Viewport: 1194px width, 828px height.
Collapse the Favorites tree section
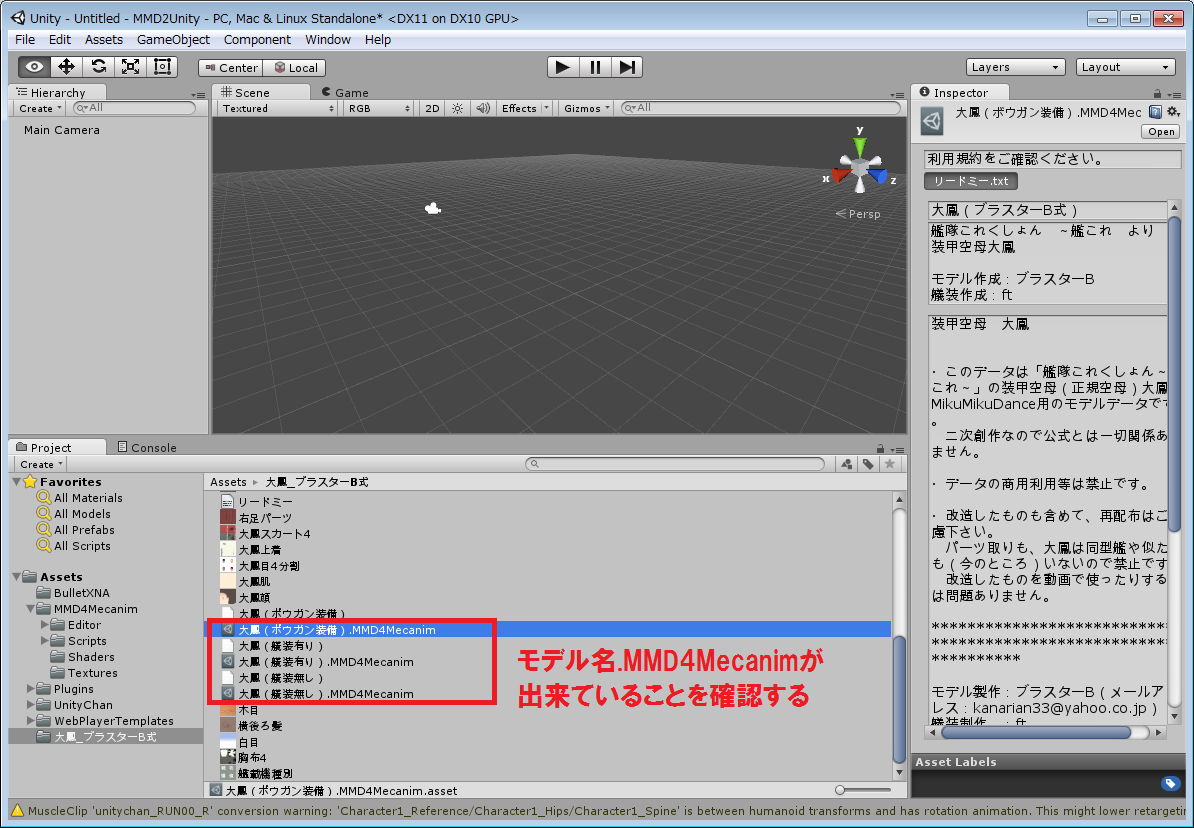[16, 481]
